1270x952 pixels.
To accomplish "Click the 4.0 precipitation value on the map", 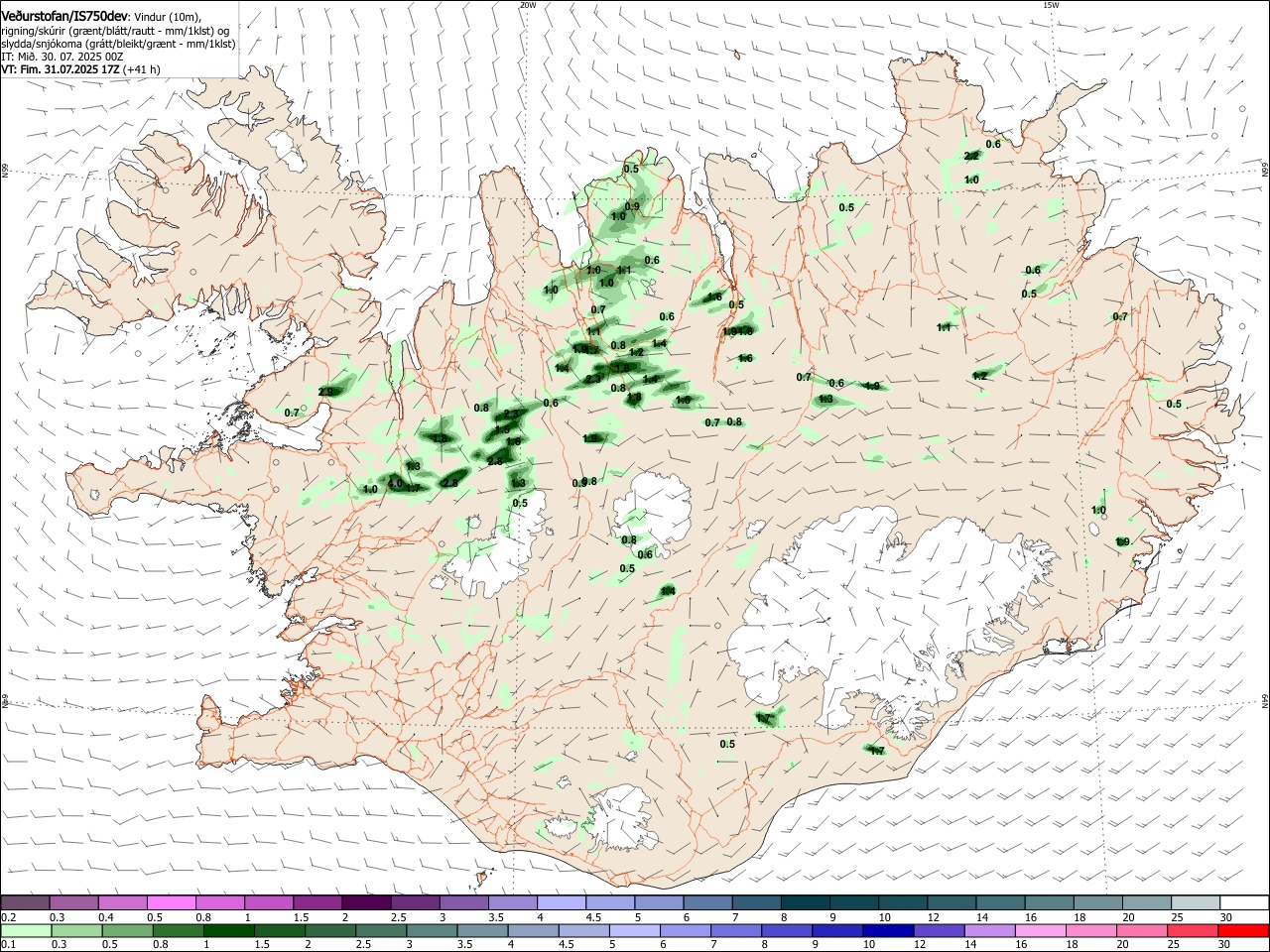I will coord(395,484).
